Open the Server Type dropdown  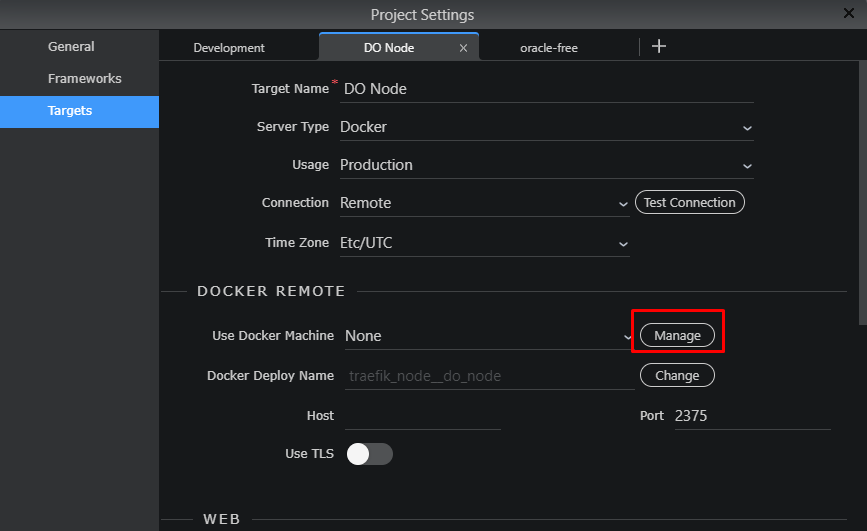pyautogui.click(x=546, y=127)
